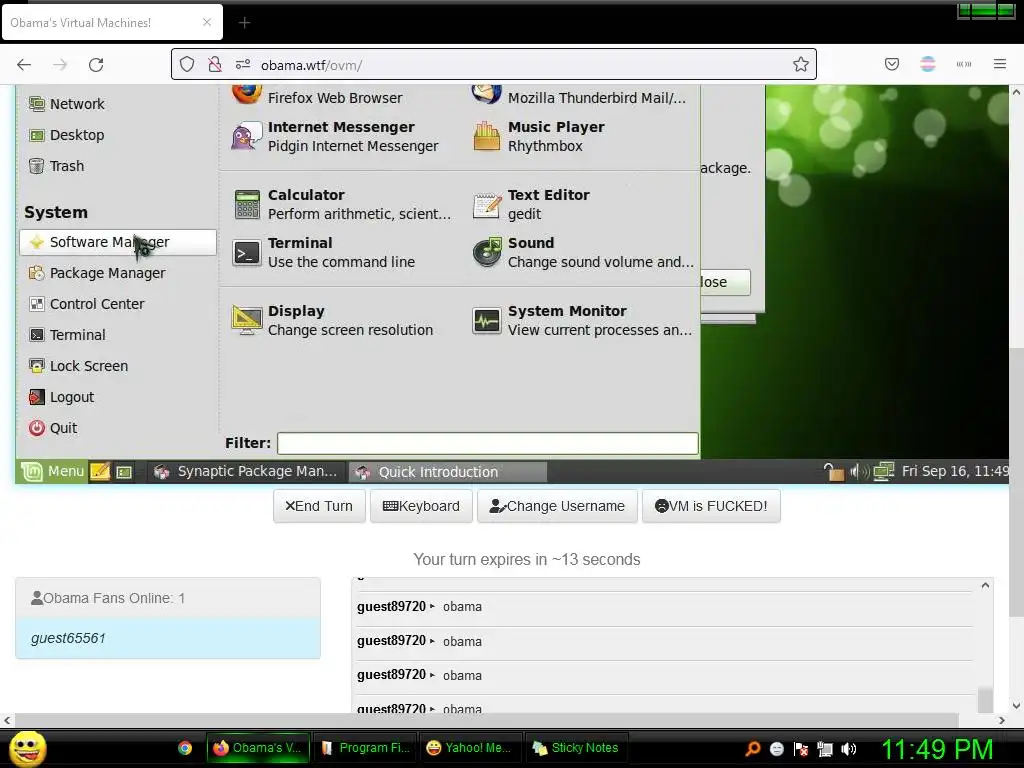Screen dimensions: 1024x768
Task: Go forward in the browser
Action: [x=60, y=64]
